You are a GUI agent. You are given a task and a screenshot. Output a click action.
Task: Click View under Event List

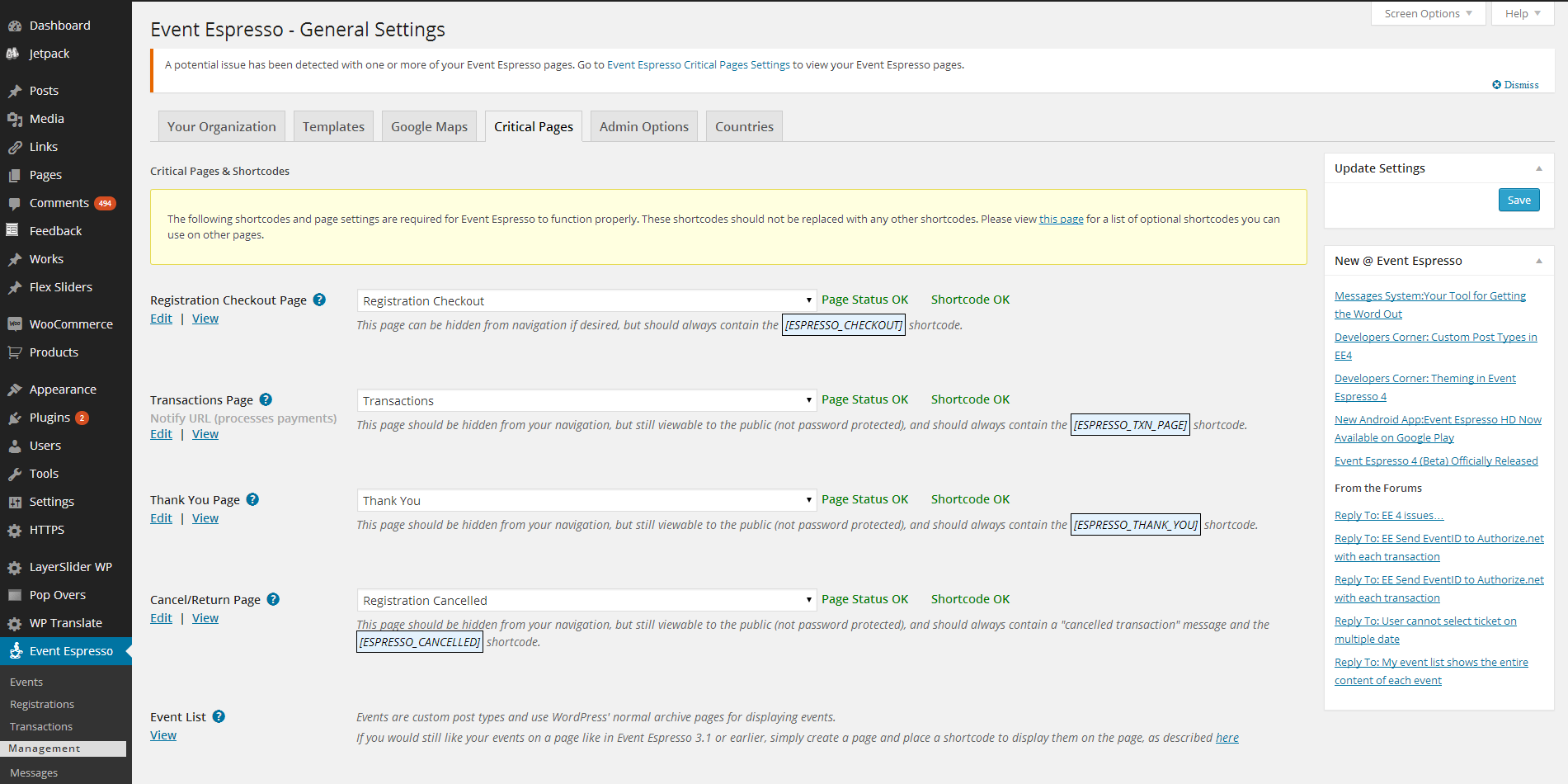tap(163, 735)
